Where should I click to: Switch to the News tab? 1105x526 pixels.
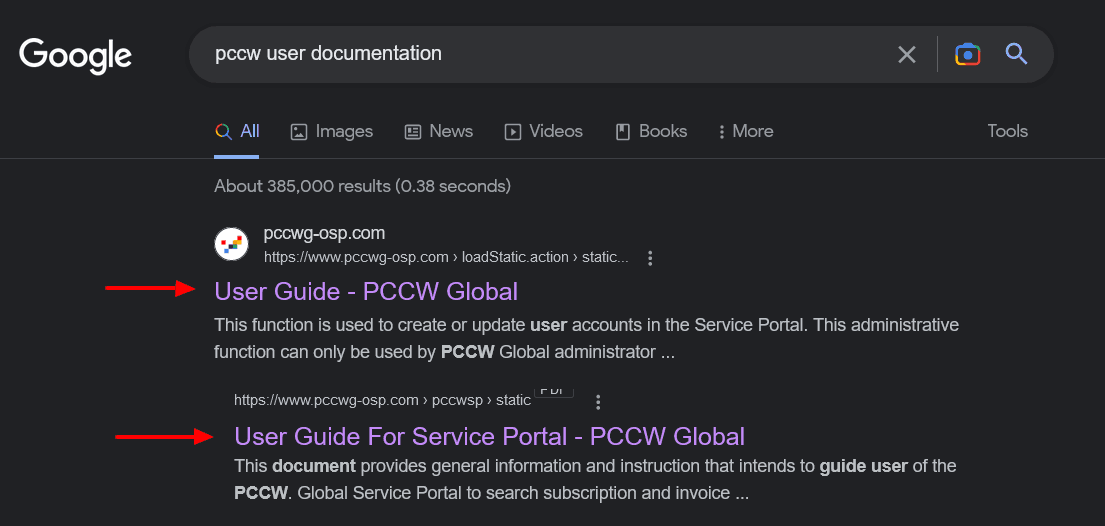pos(438,132)
